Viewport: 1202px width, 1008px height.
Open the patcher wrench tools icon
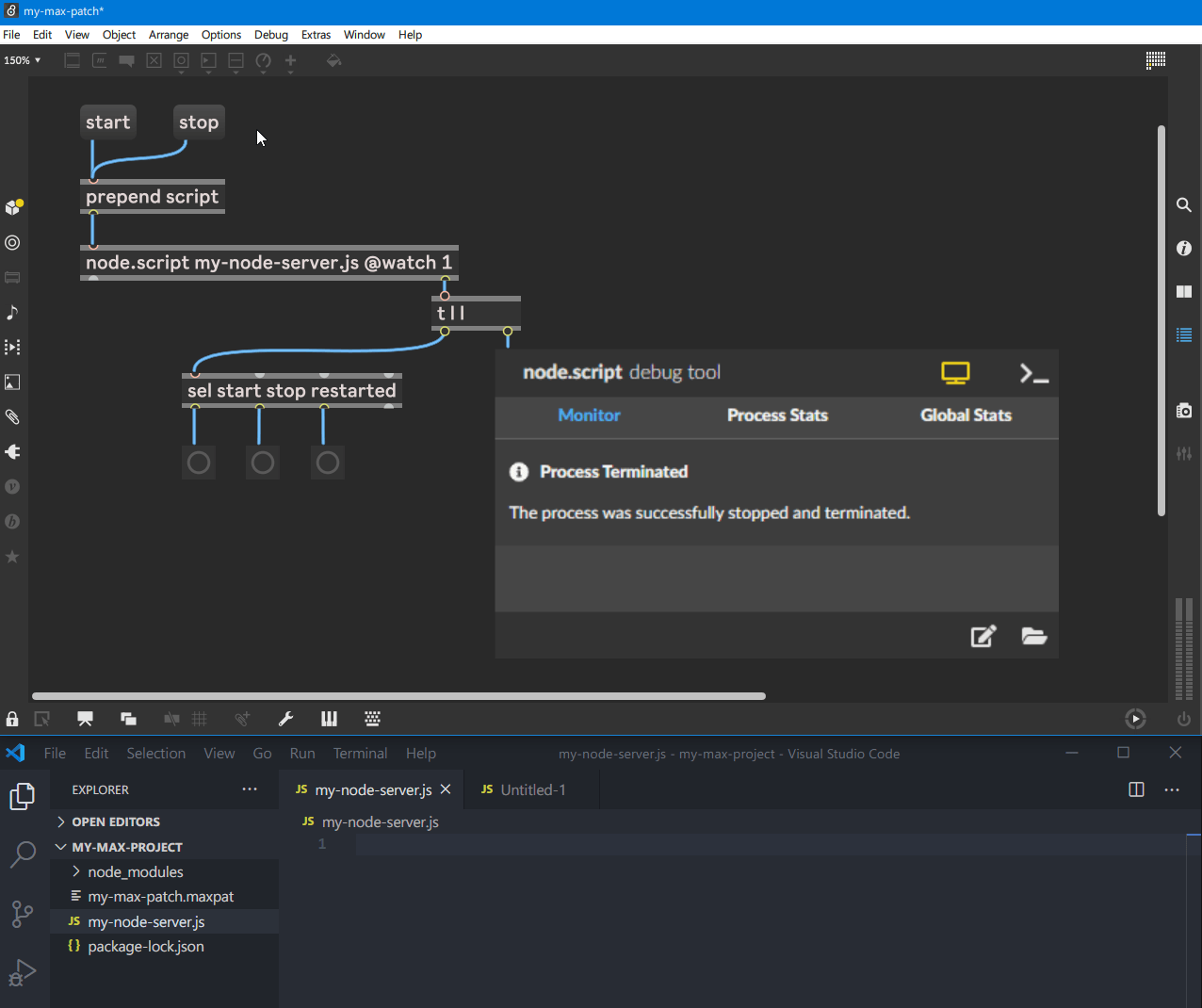(286, 719)
